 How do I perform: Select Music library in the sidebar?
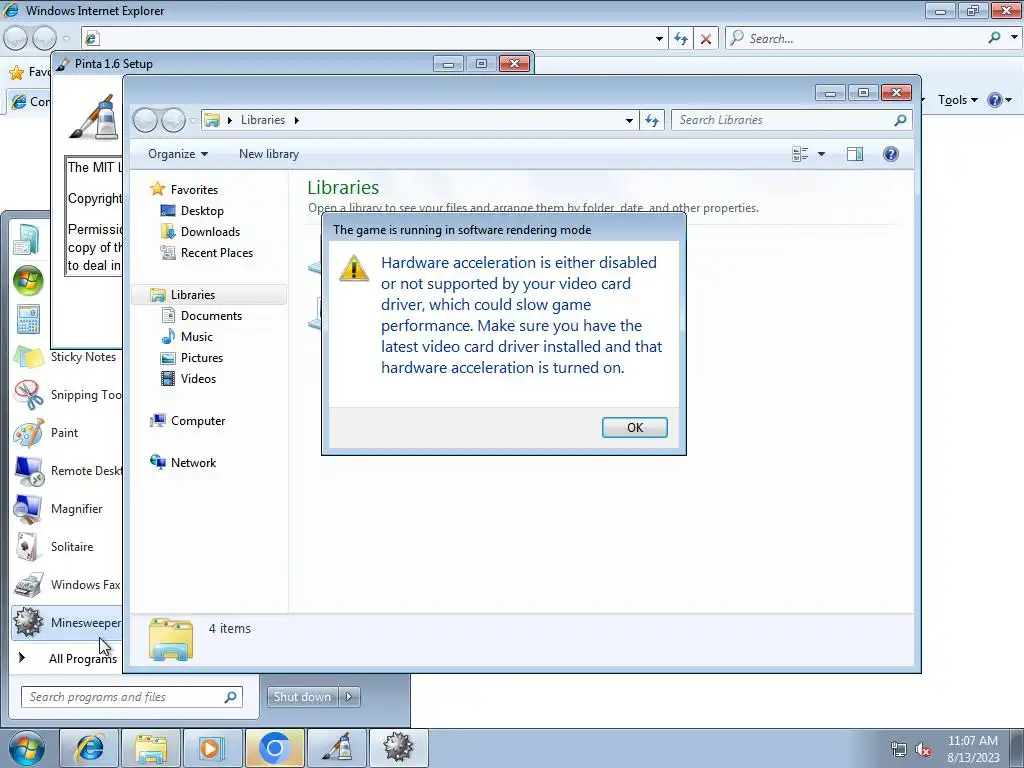197,336
